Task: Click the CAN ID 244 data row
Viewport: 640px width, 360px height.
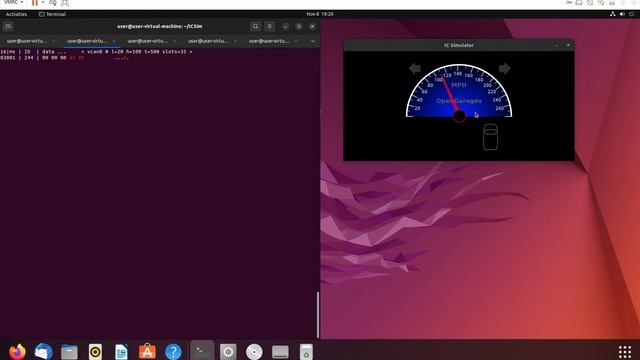Action: 64,58
